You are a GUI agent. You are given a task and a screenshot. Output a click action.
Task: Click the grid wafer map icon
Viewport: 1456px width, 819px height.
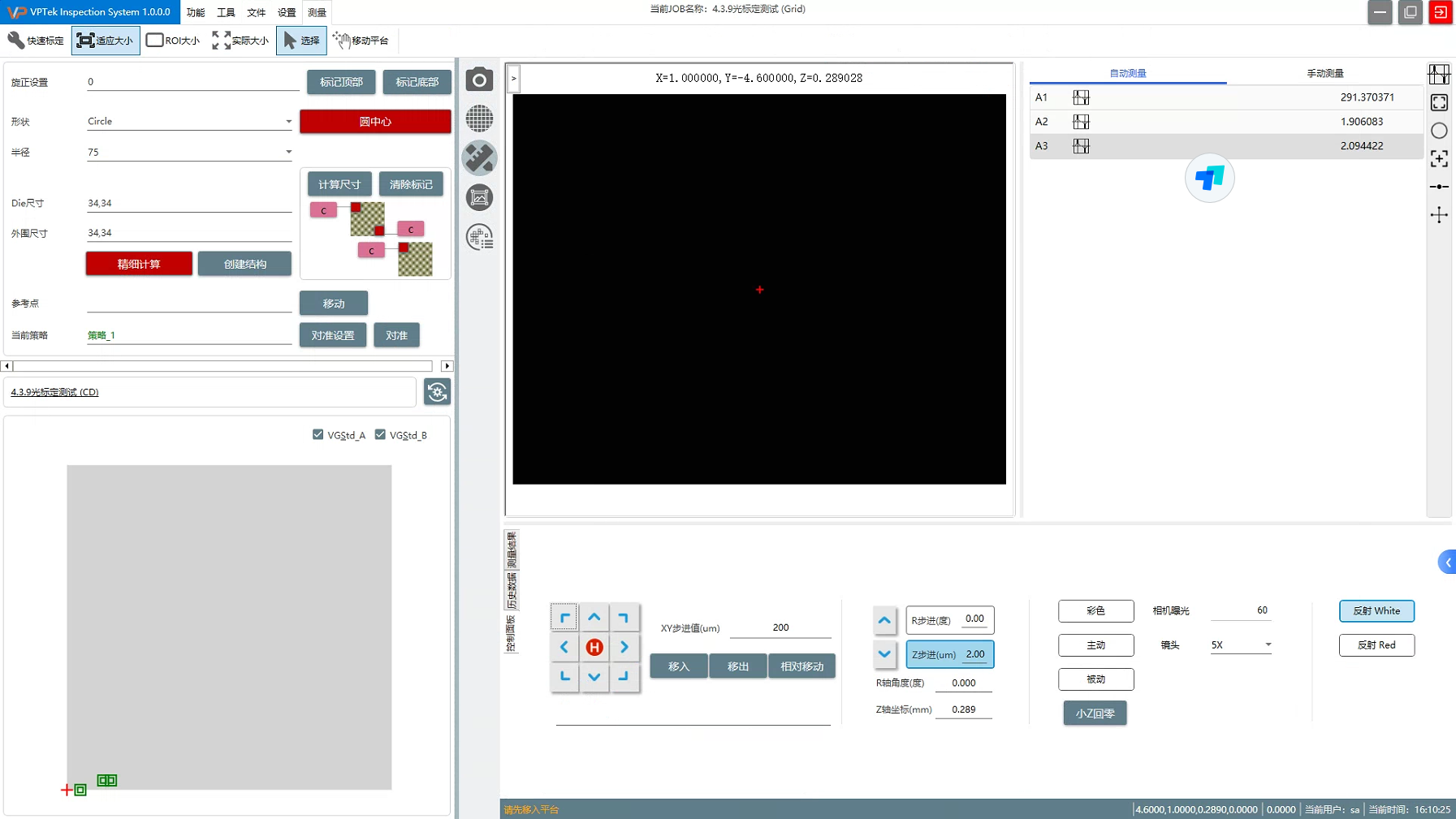point(479,119)
